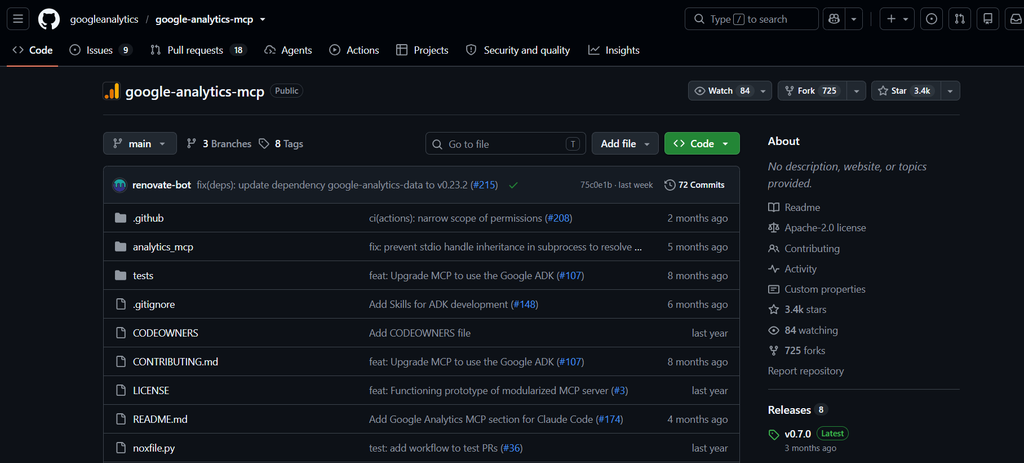This screenshot has height=463, width=1024.
Task: Expand the Fork options dropdown arrow
Action: pyautogui.click(x=858, y=91)
